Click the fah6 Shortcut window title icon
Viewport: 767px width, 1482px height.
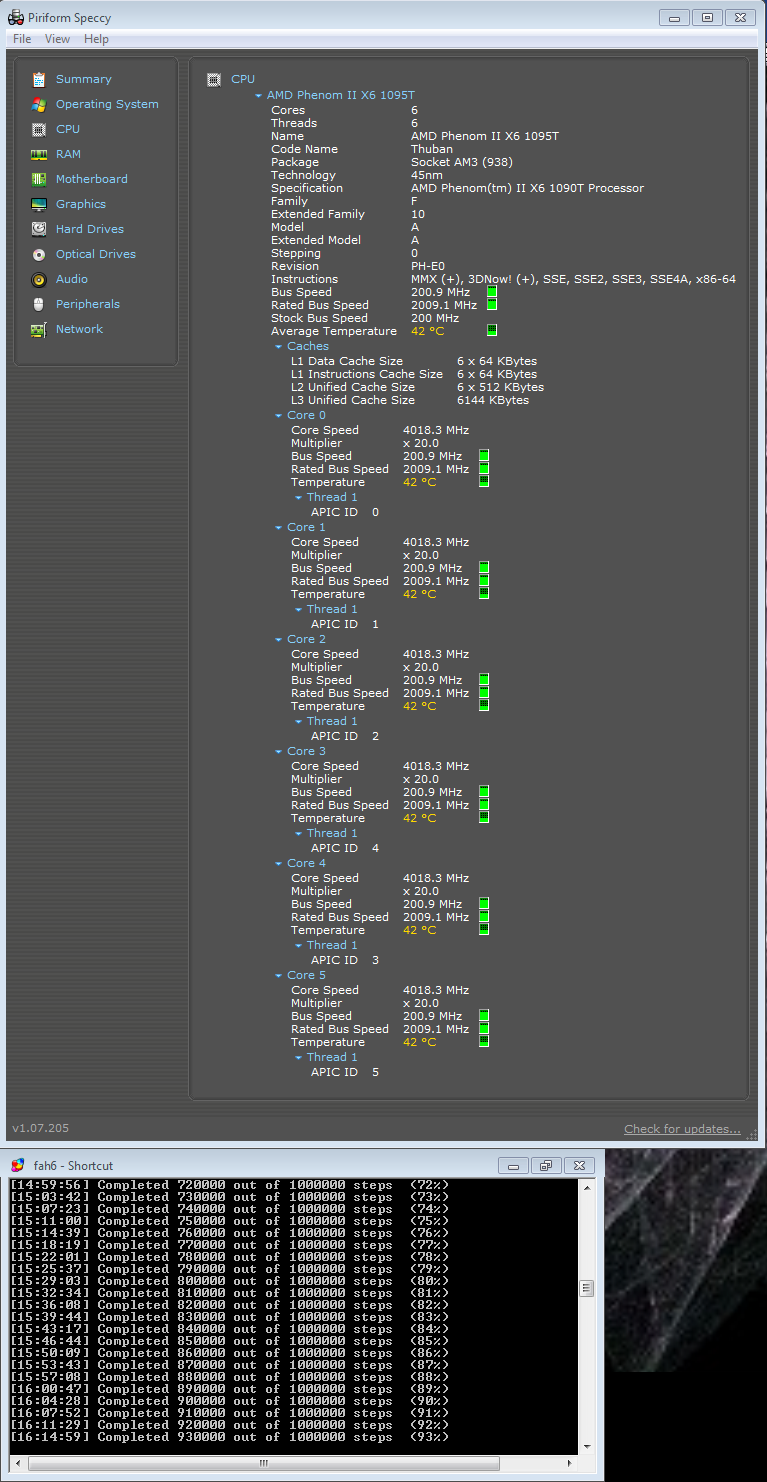[17, 1165]
